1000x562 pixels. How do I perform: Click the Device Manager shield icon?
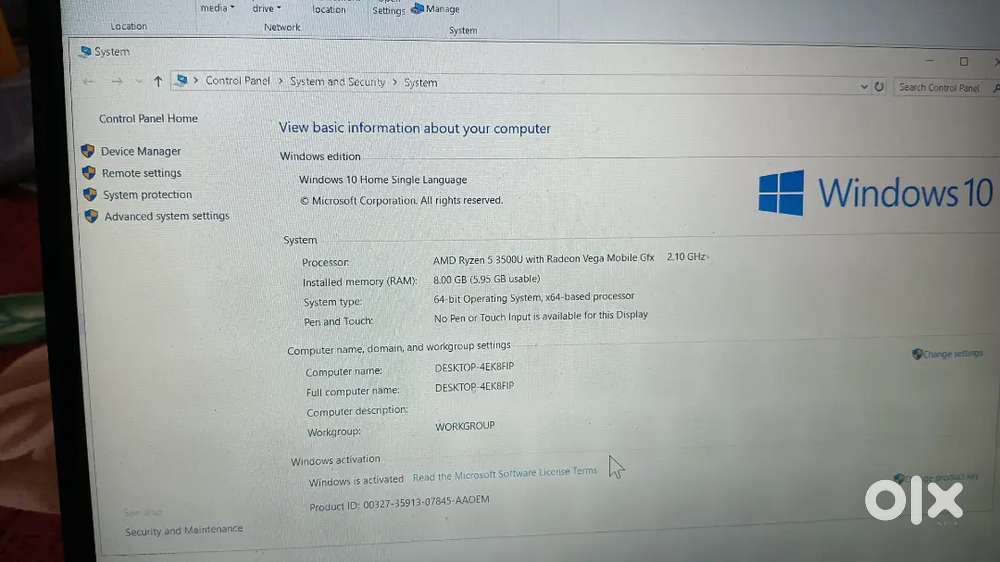88,151
